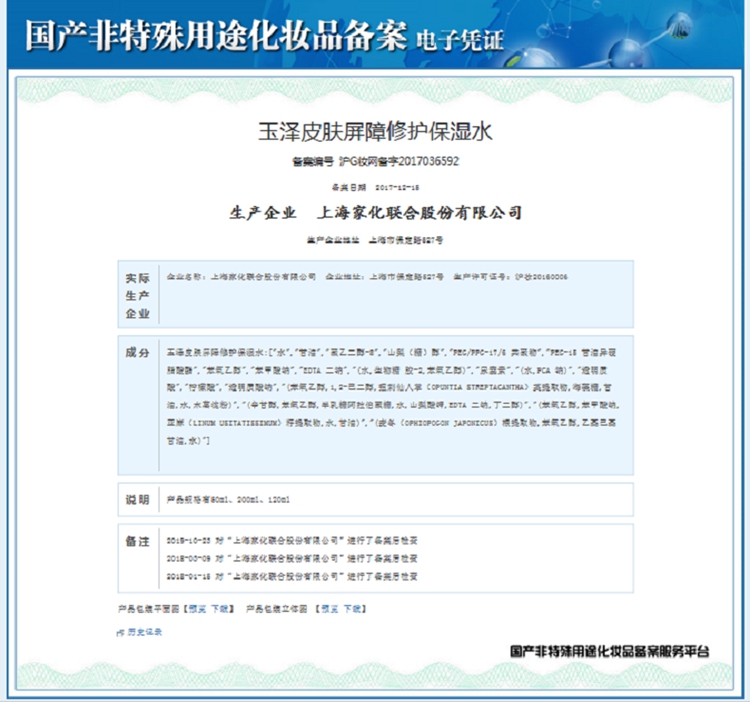Click the 备案日期 date line
Viewport: 750px width, 702px height.
(x=375, y=187)
